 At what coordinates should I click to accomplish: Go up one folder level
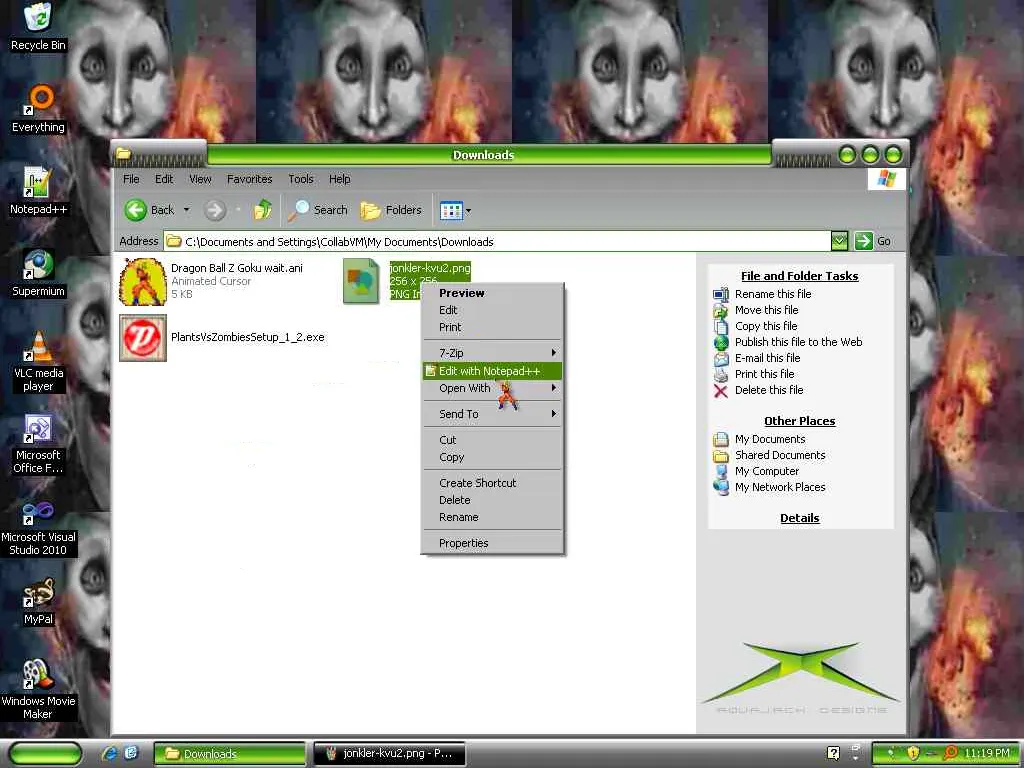[x=263, y=210]
